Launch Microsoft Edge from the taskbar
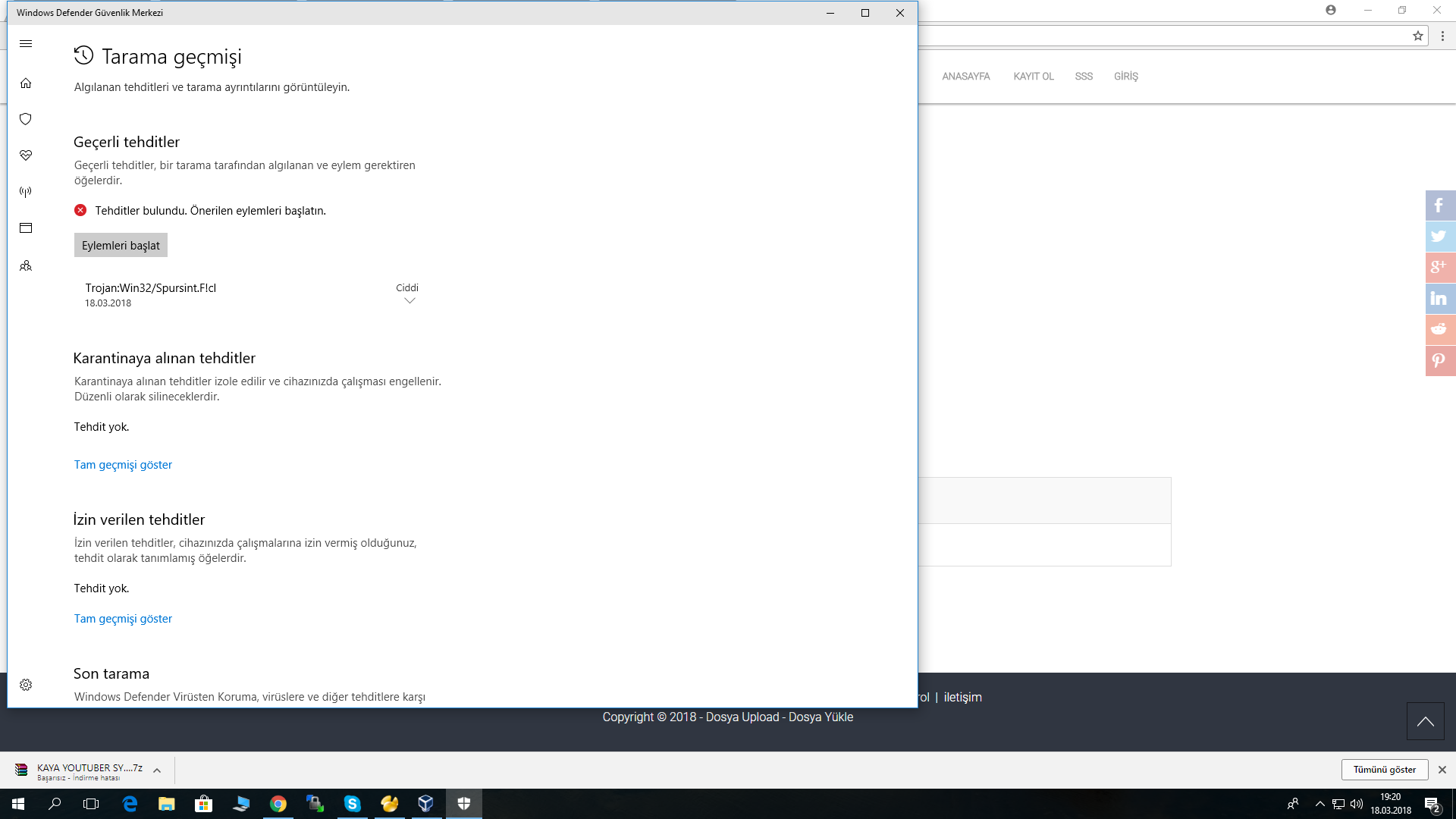Screen dimensions: 1456x819 [x=130, y=804]
